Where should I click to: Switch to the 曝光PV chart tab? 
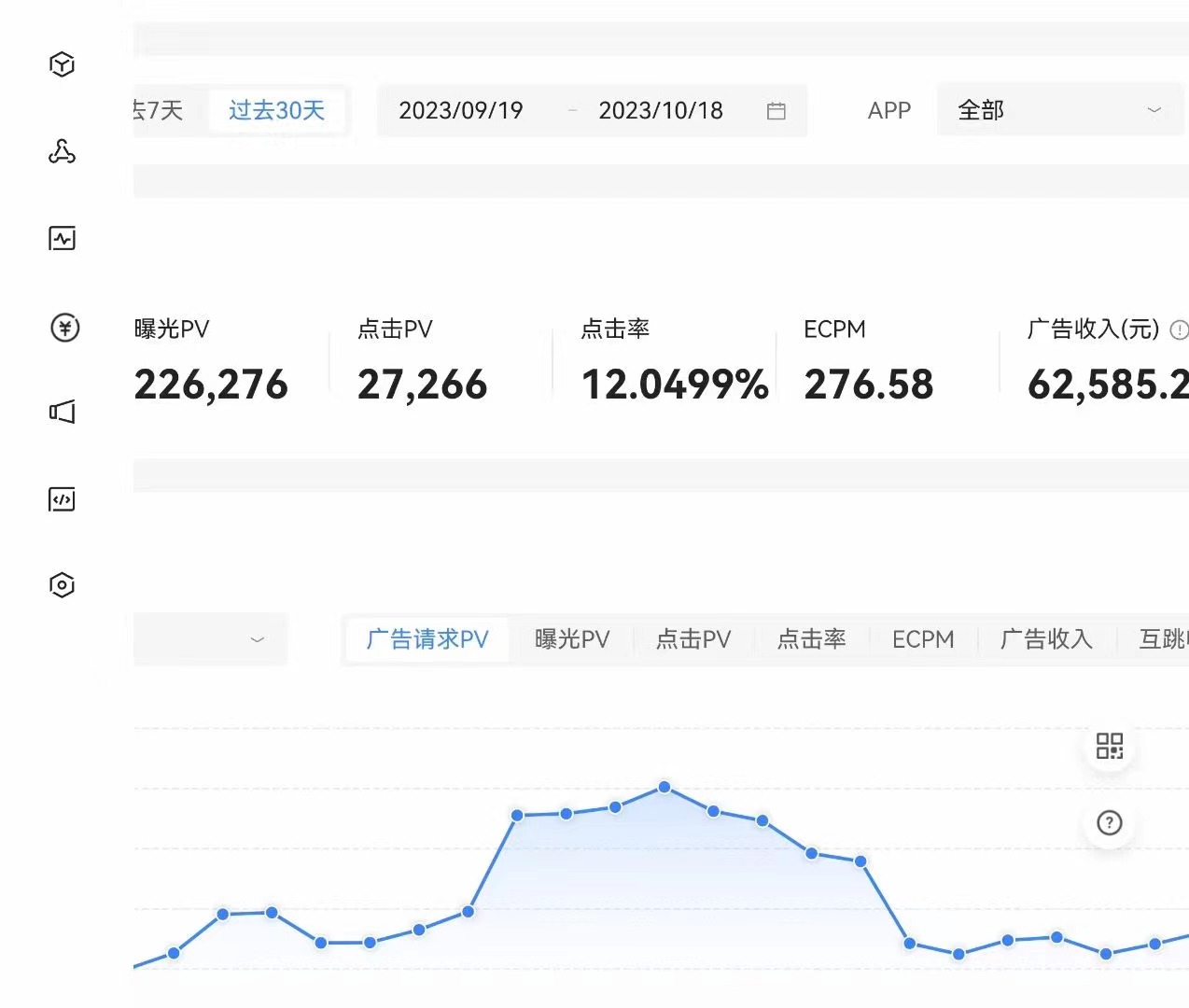point(572,639)
